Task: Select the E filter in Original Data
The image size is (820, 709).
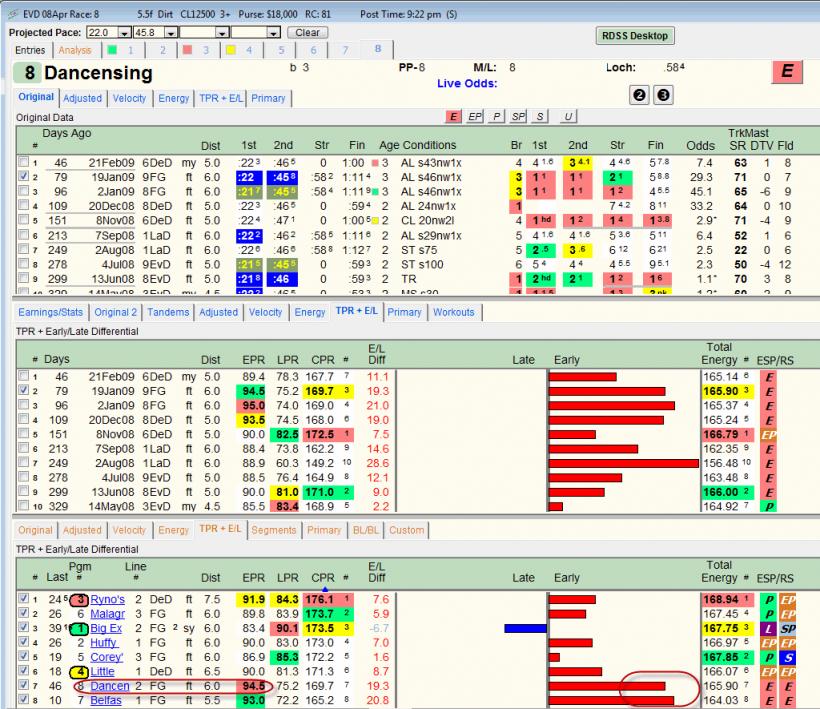Action: 453,117
